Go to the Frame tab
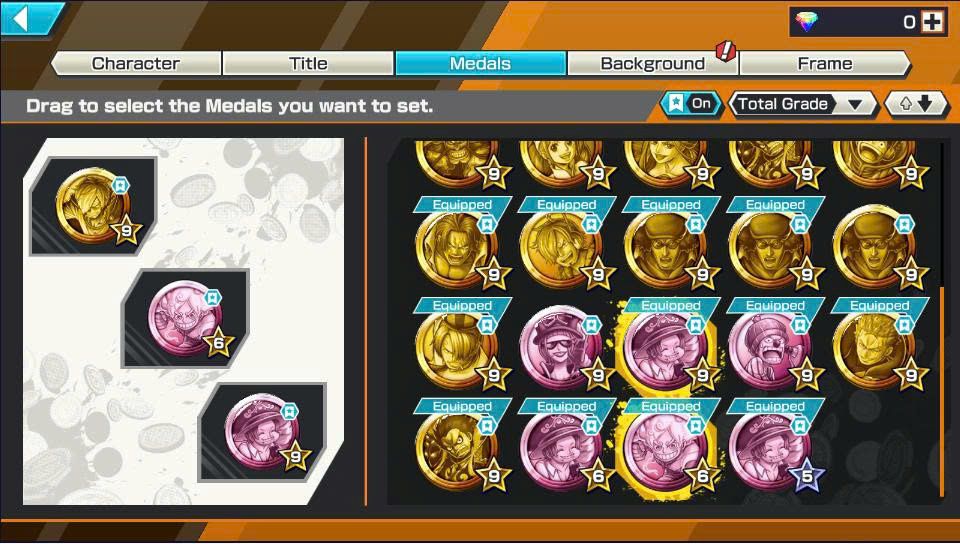The width and height of the screenshot is (960, 544). (825, 64)
